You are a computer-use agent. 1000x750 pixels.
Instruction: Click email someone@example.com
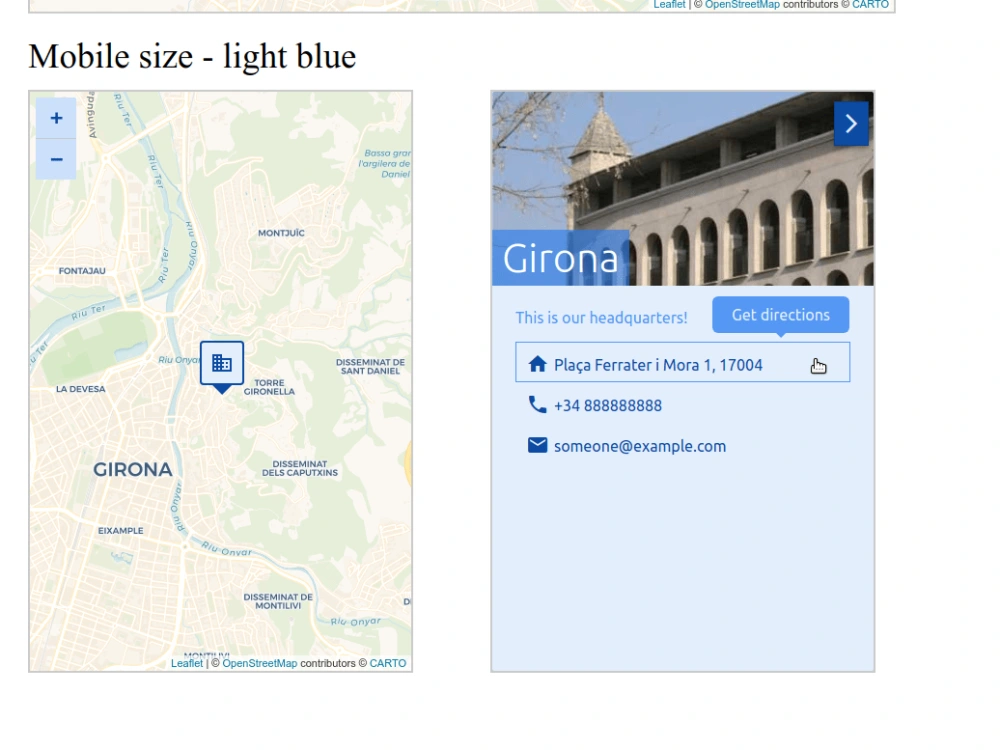[x=640, y=446]
